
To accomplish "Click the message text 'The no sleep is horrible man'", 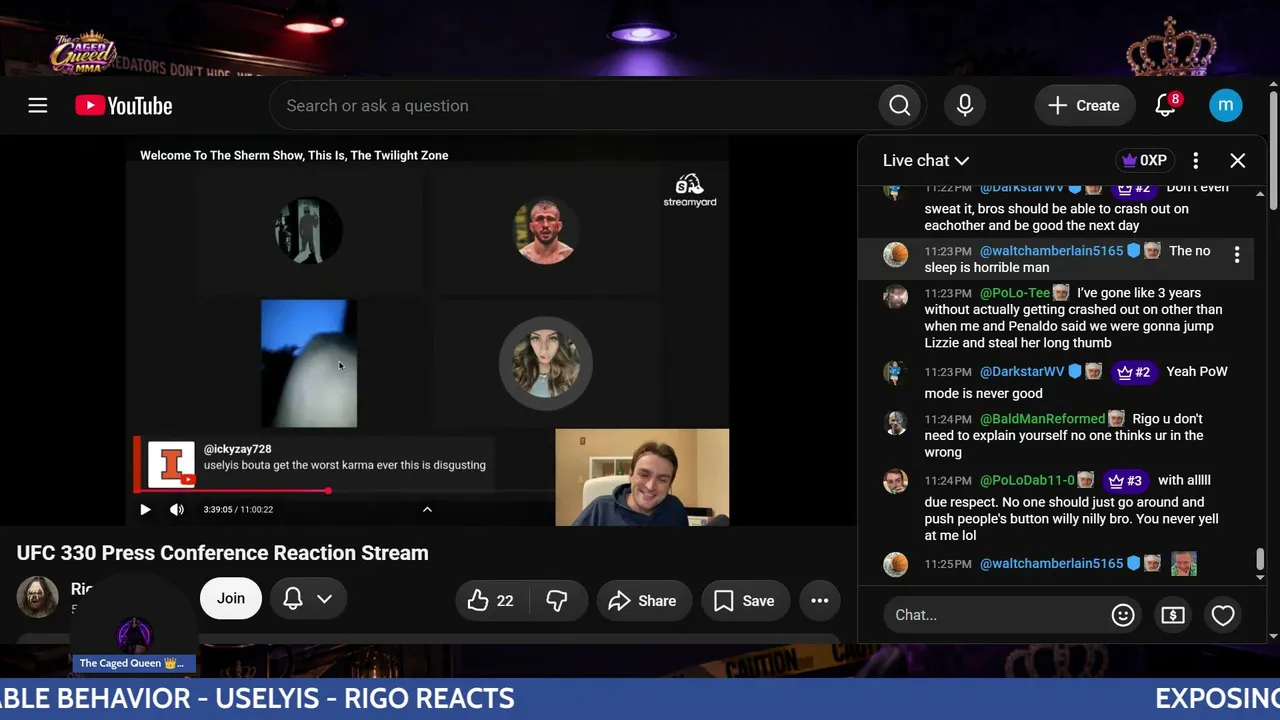I will (x=1067, y=259).
